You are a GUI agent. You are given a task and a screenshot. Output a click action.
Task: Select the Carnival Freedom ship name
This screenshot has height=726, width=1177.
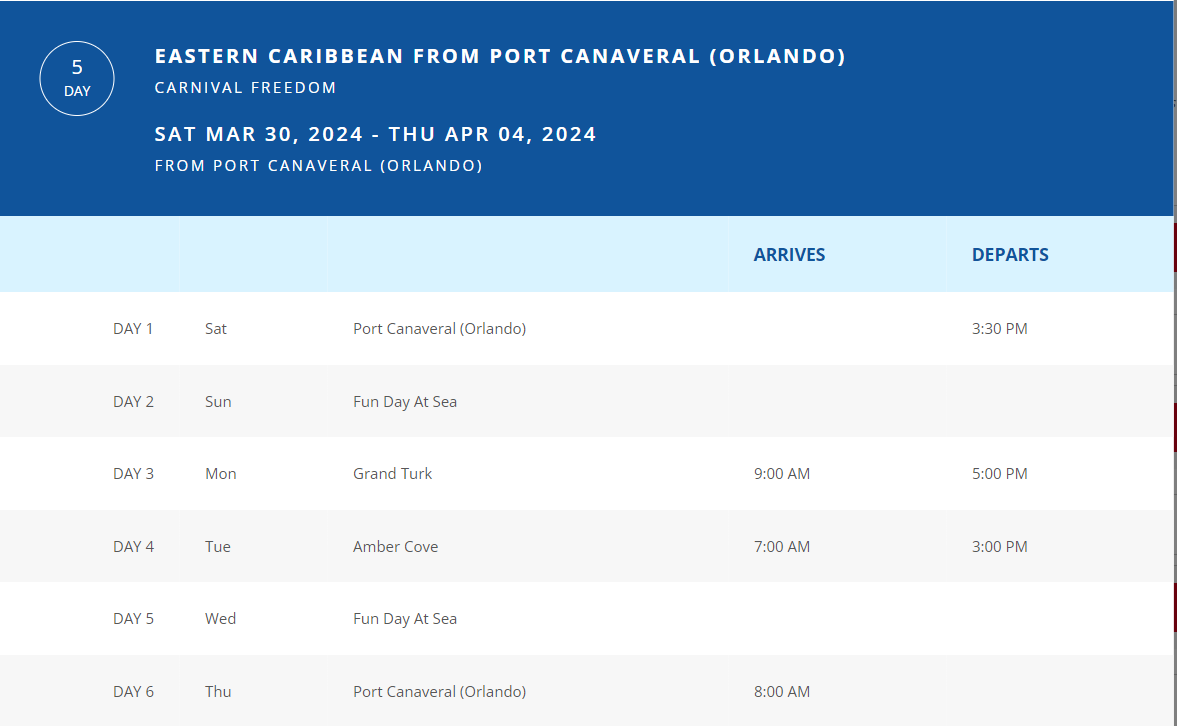pyautogui.click(x=245, y=88)
